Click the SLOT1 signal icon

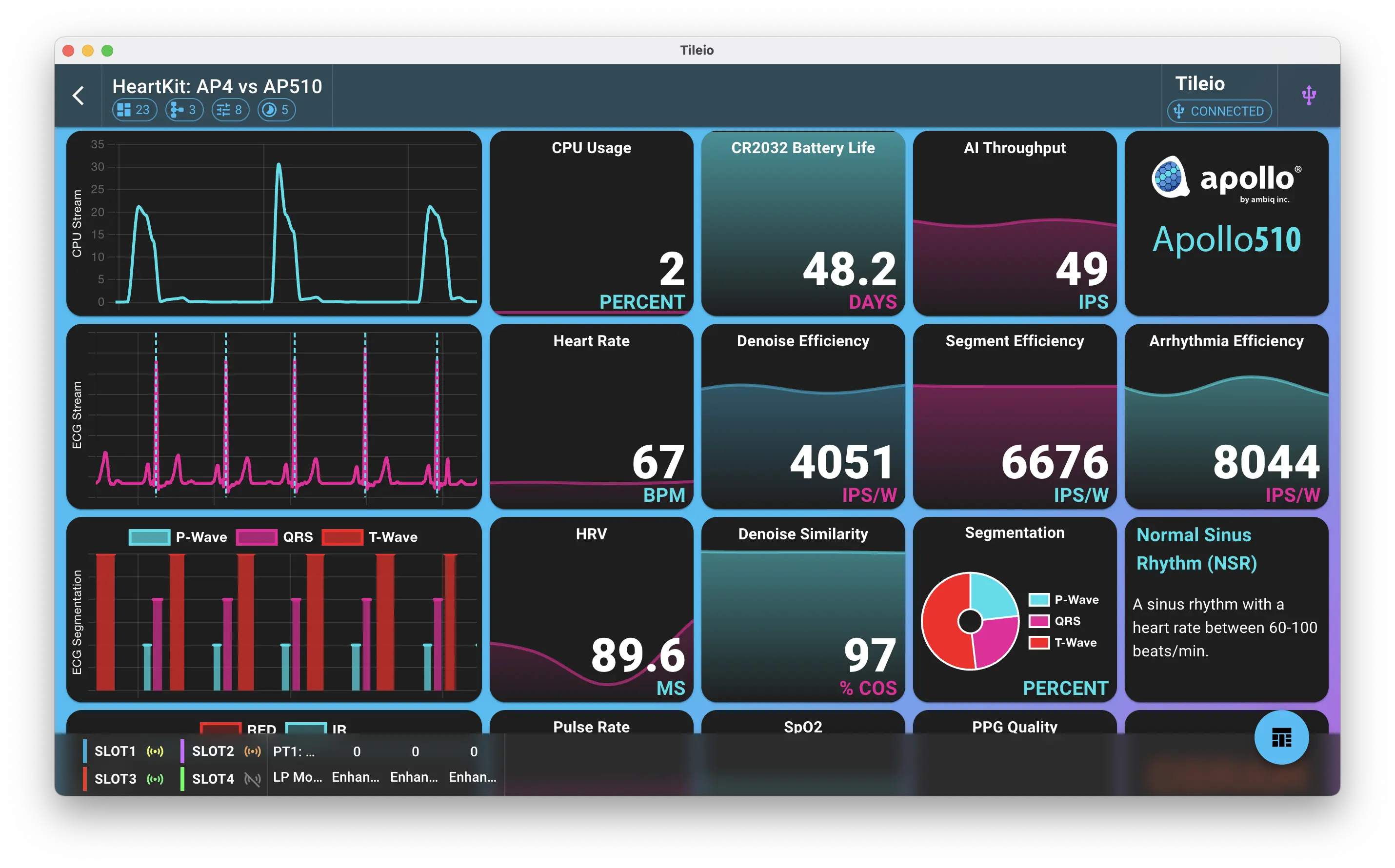(155, 751)
